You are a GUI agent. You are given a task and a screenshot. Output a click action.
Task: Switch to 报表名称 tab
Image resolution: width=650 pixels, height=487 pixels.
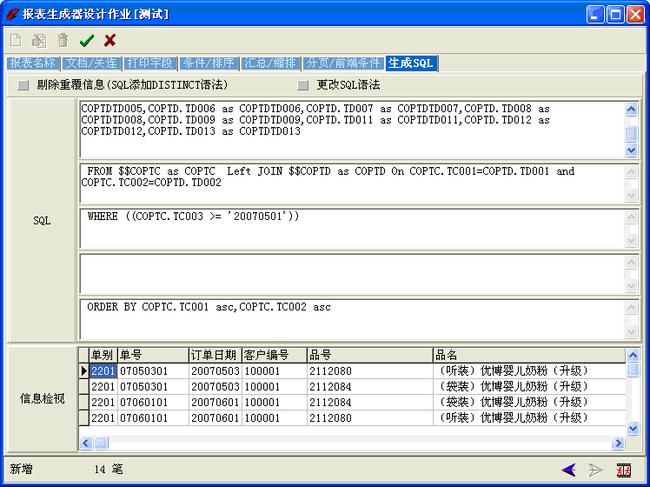click(33, 63)
